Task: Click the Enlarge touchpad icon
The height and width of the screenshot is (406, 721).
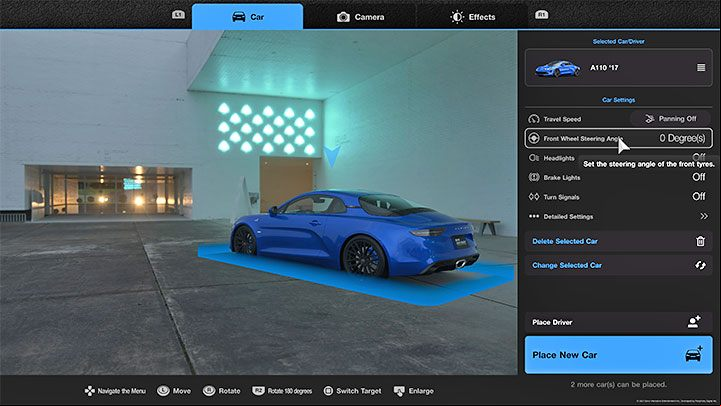Action: [x=399, y=391]
